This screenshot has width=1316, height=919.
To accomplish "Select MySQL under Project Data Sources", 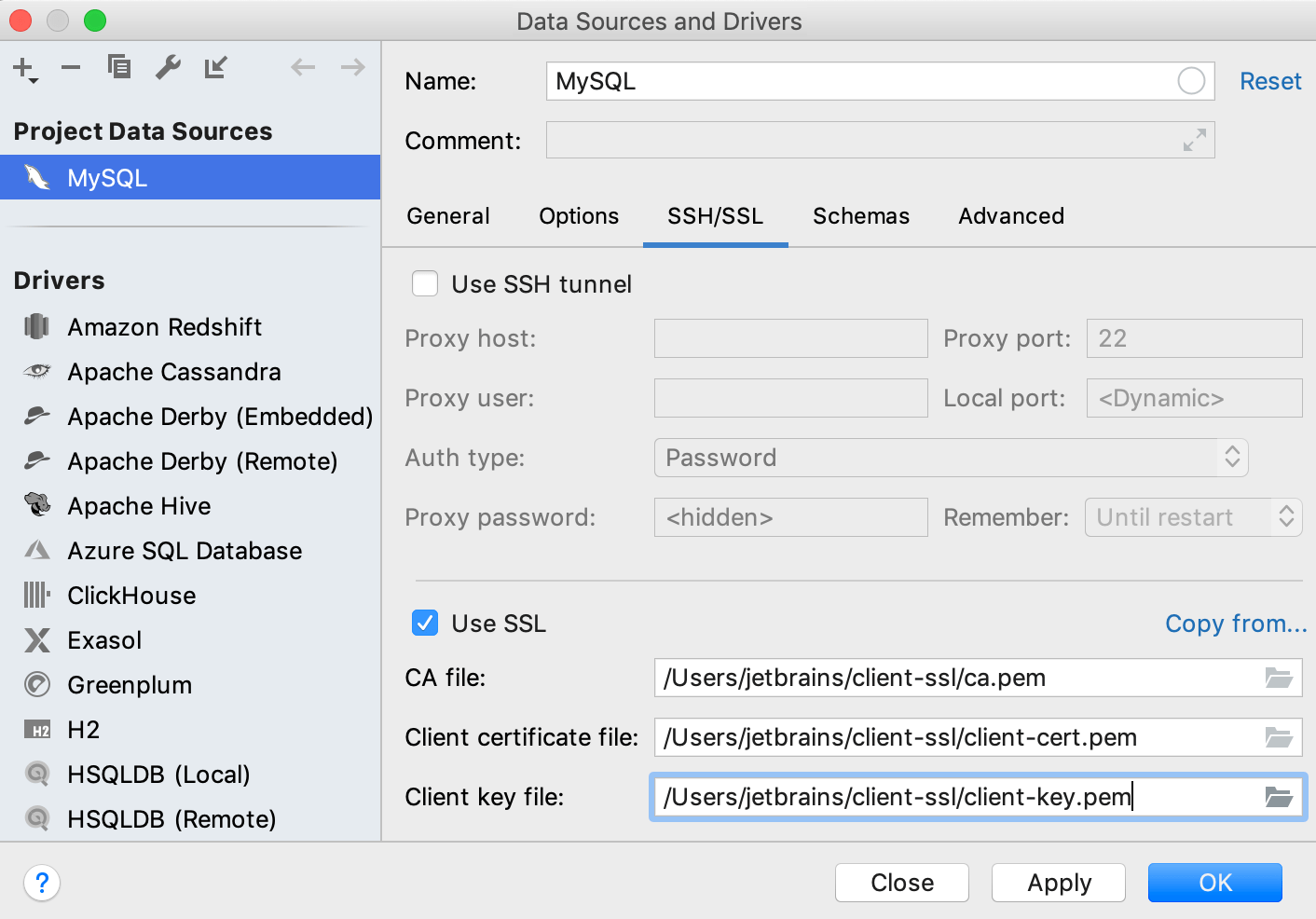I will point(190,177).
